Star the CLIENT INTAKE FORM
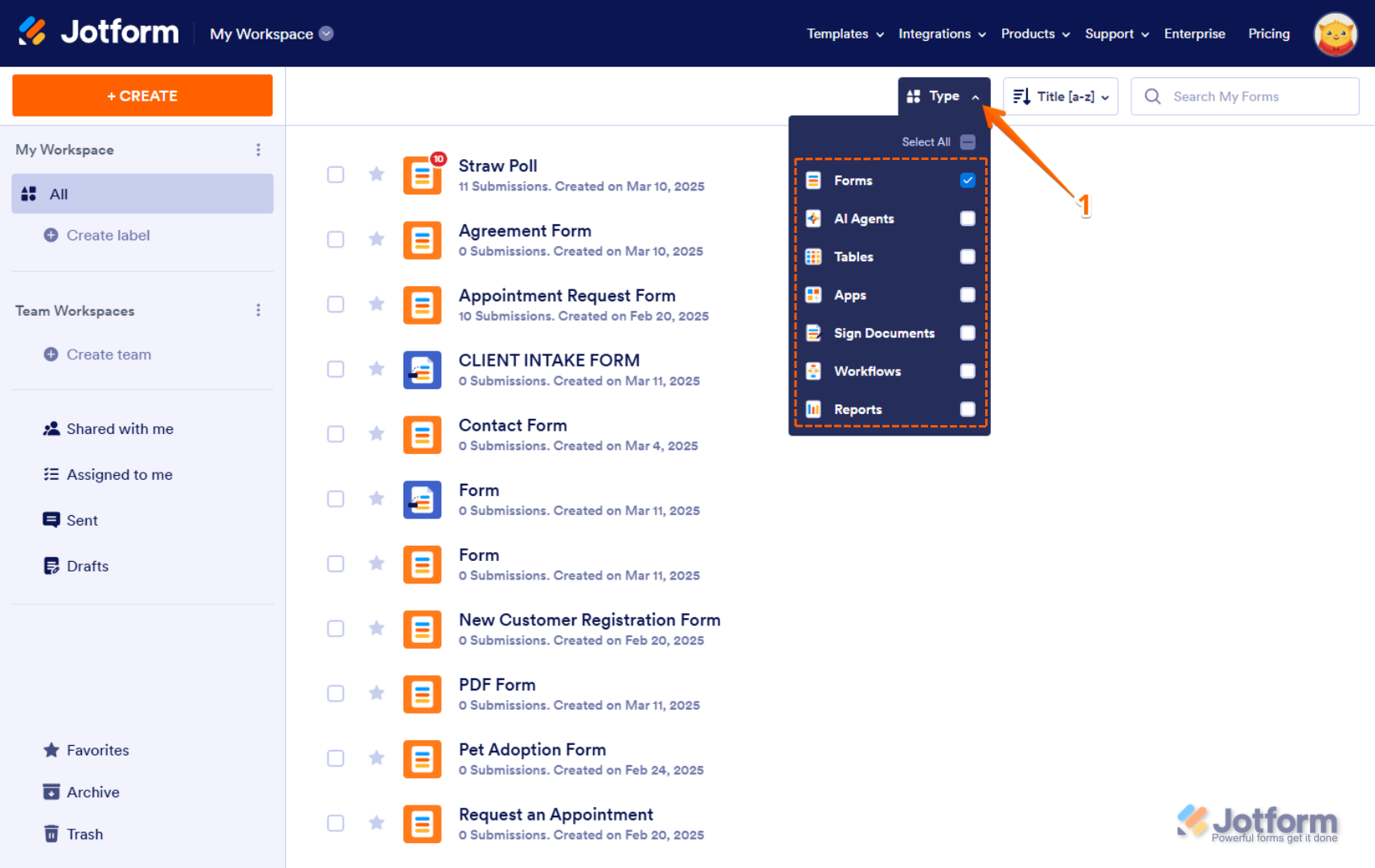This screenshot has width=1375, height=868. 376,369
